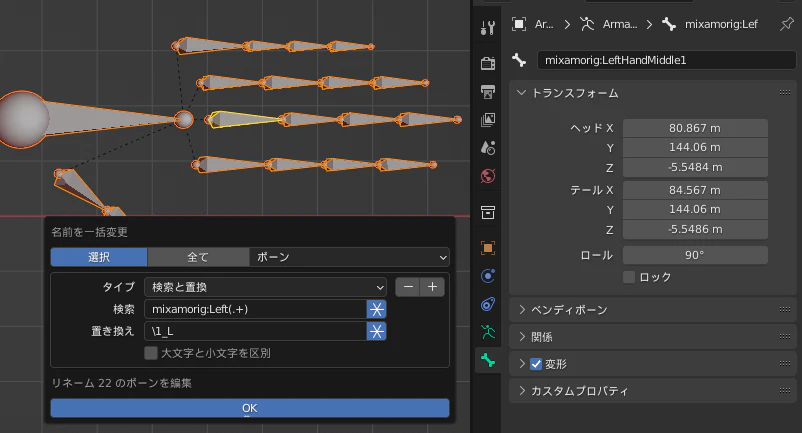
Task: Click the mixamorig:Lef breadcrumb item
Action: click(x=721, y=24)
